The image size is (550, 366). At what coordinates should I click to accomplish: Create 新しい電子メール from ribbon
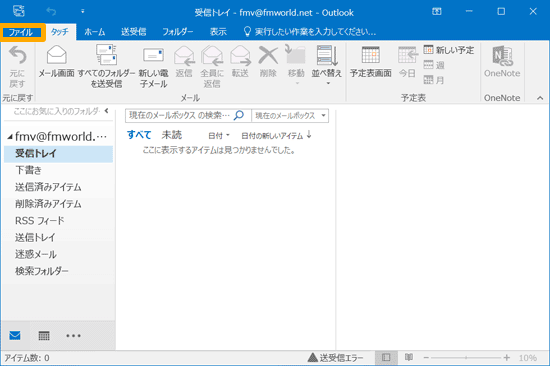pyautogui.click(x=153, y=67)
